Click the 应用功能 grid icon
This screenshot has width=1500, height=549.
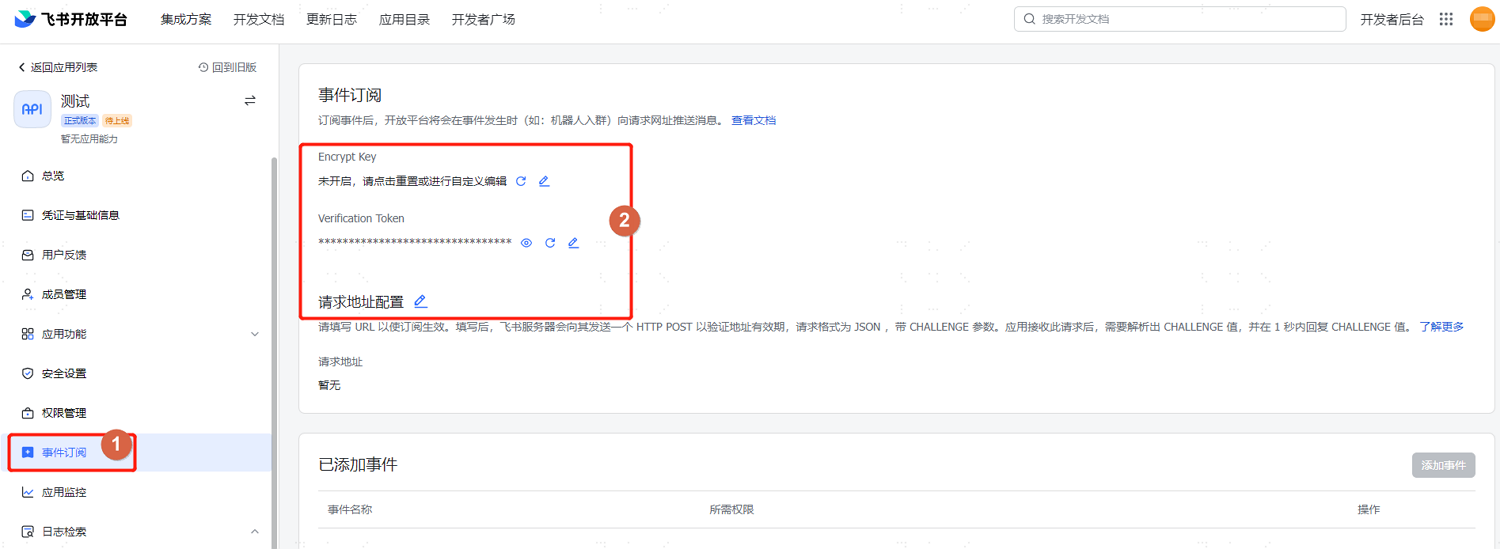[28, 334]
